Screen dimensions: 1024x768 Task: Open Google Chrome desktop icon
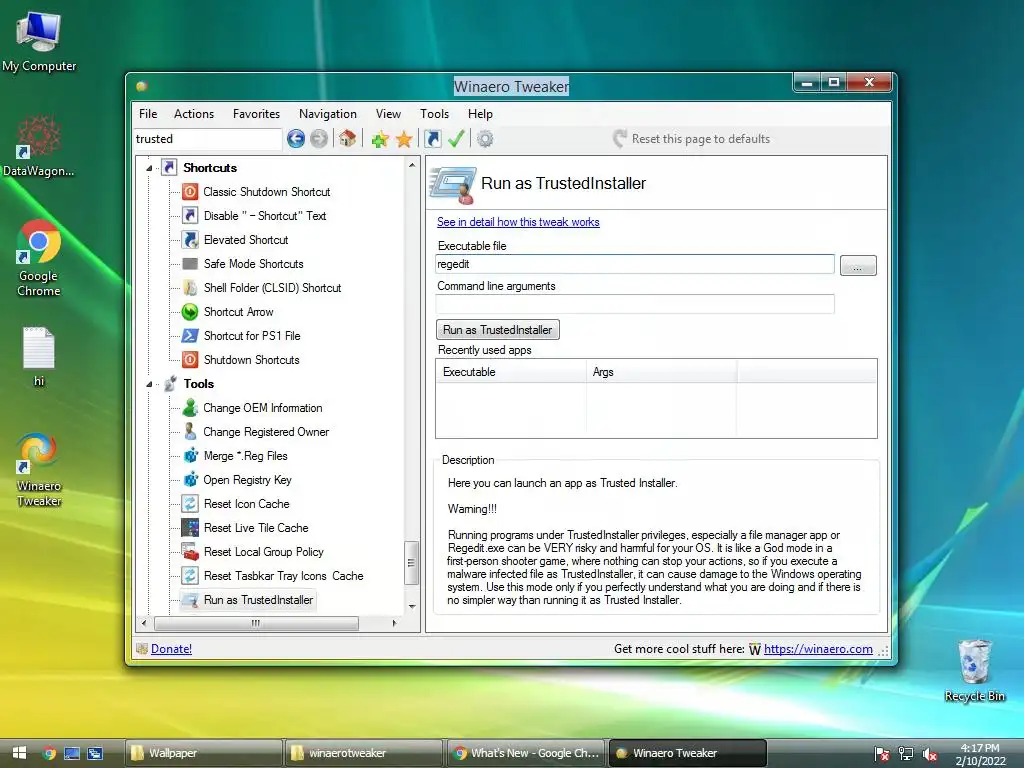[39, 258]
